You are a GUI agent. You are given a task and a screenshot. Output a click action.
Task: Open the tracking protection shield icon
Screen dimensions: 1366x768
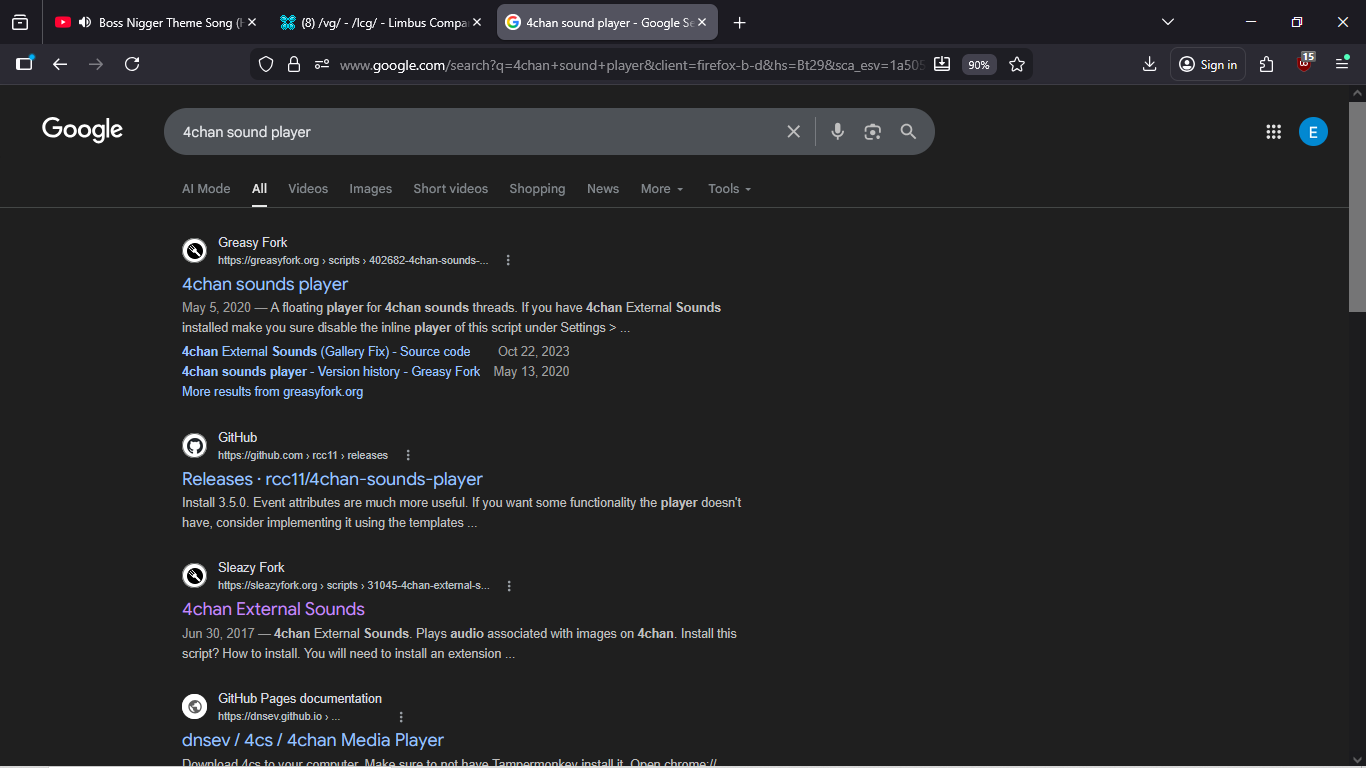(x=266, y=64)
